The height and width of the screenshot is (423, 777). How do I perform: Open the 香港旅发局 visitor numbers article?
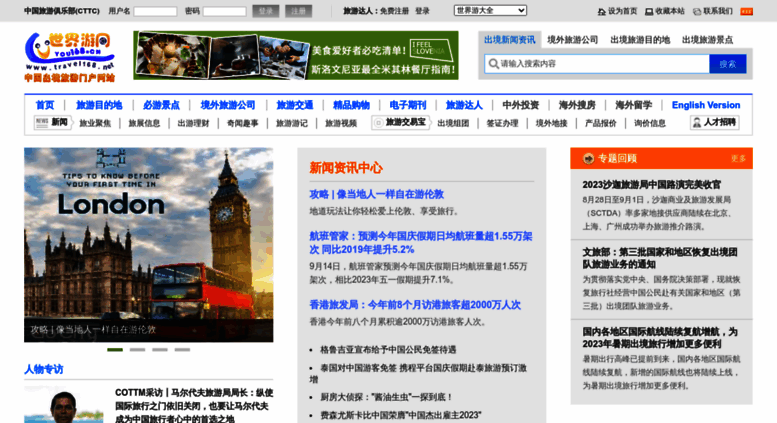point(415,305)
